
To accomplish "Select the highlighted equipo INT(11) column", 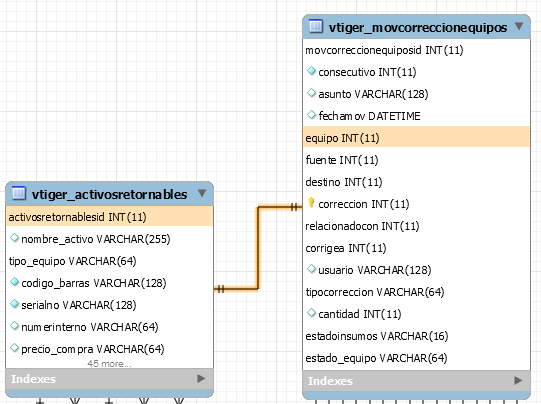I will click(416, 138).
